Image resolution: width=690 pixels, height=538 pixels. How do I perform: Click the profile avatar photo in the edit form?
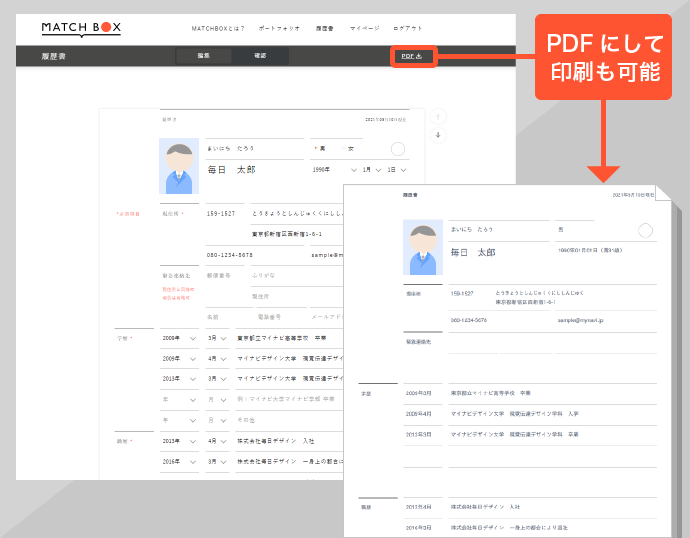tap(179, 165)
